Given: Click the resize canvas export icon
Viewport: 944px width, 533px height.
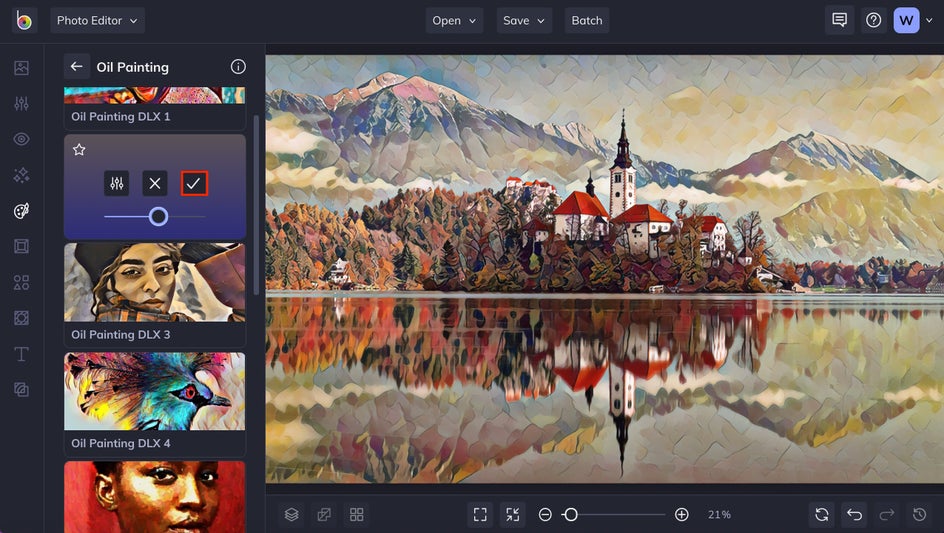Looking at the screenshot, I should tap(324, 514).
